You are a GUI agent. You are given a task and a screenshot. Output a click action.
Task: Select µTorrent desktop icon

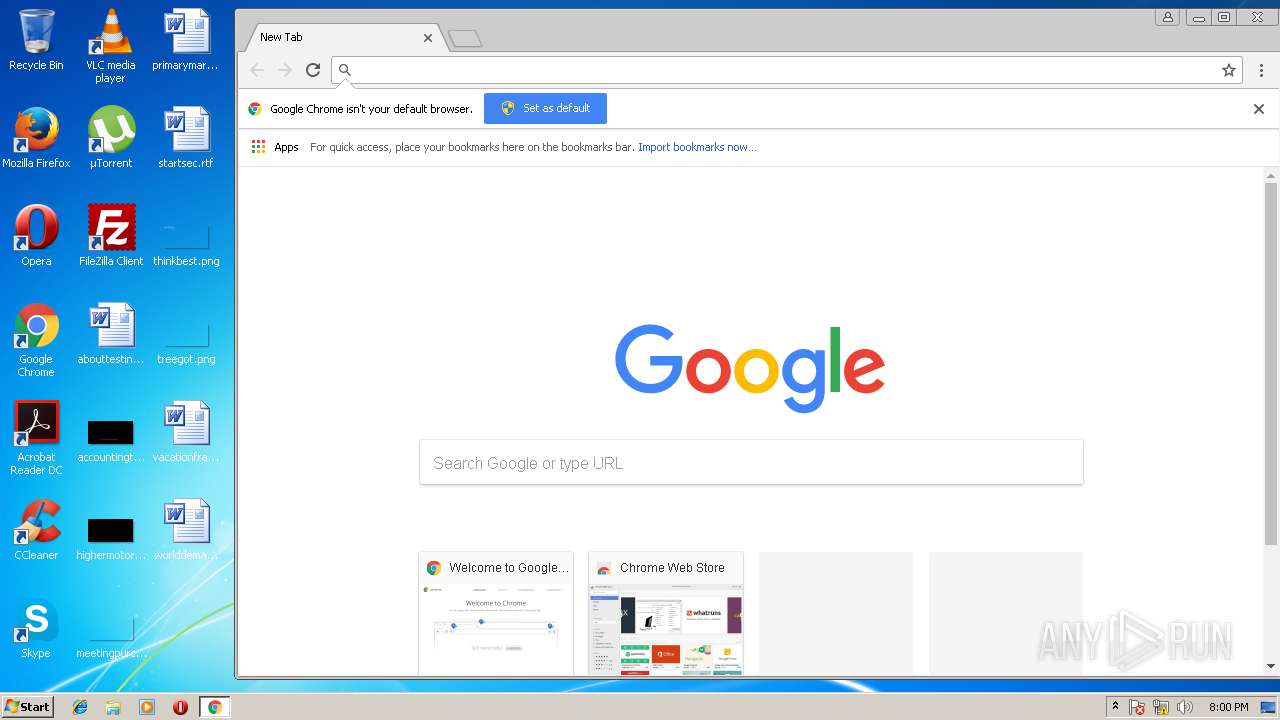click(x=110, y=137)
